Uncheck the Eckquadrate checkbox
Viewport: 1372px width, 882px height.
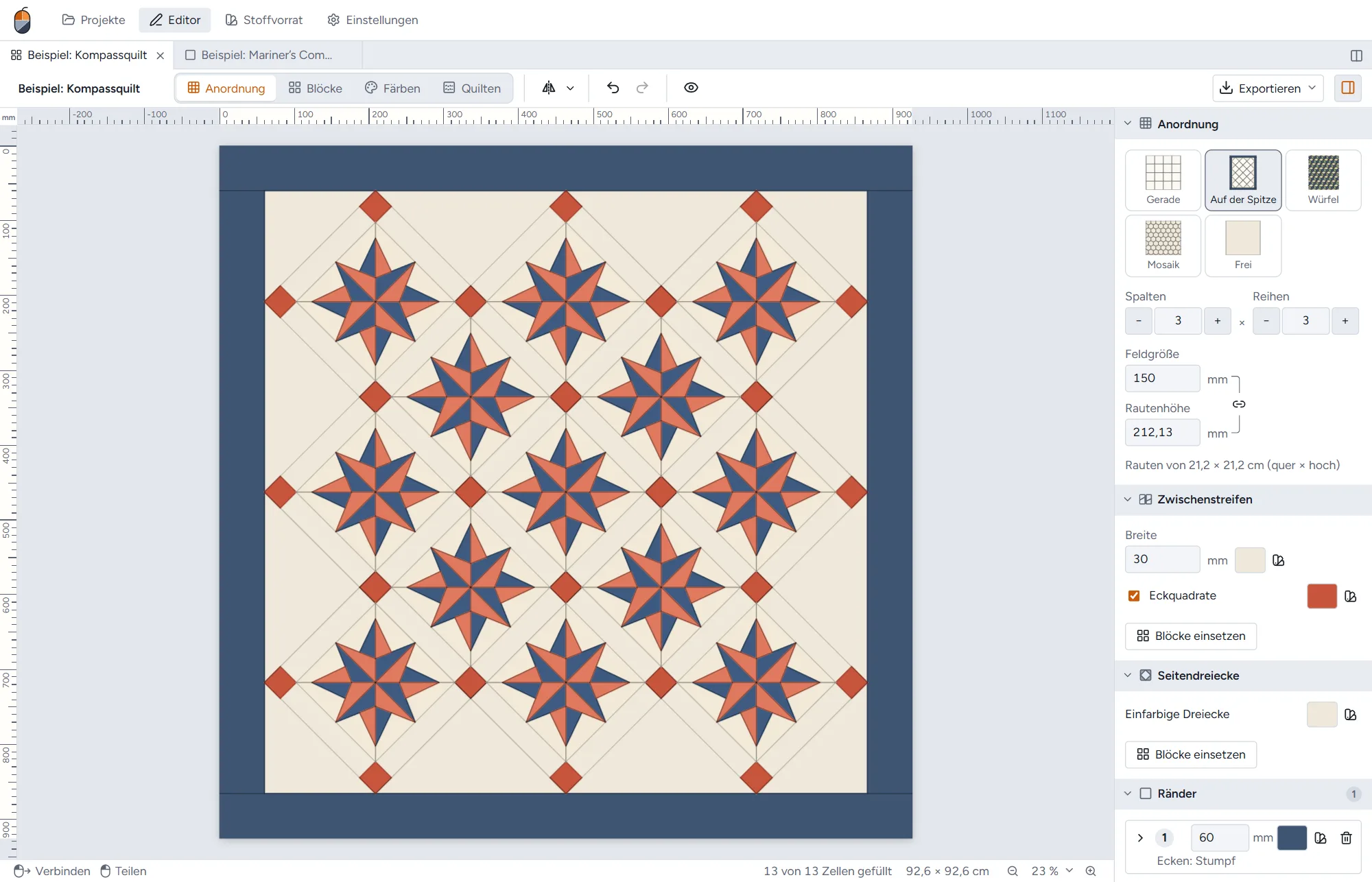pyautogui.click(x=1134, y=596)
